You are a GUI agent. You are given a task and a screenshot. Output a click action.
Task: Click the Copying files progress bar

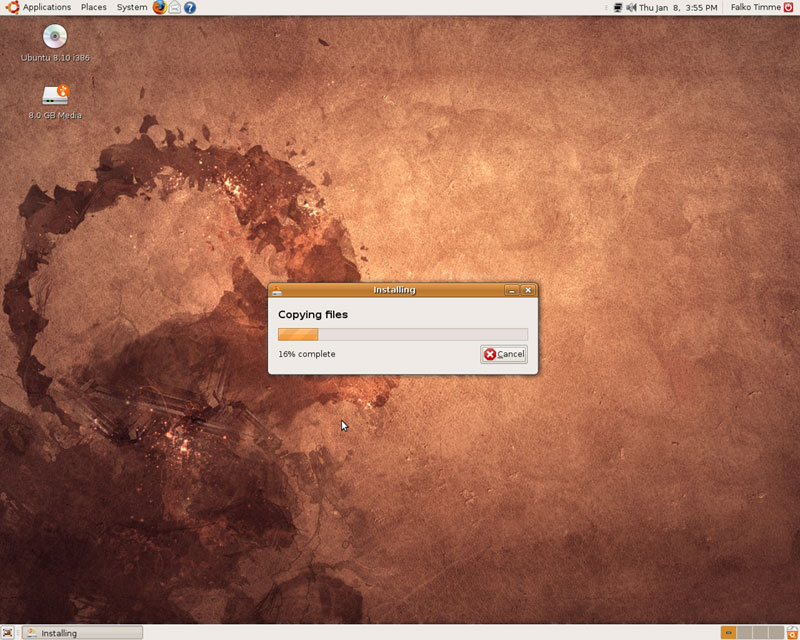(403, 334)
